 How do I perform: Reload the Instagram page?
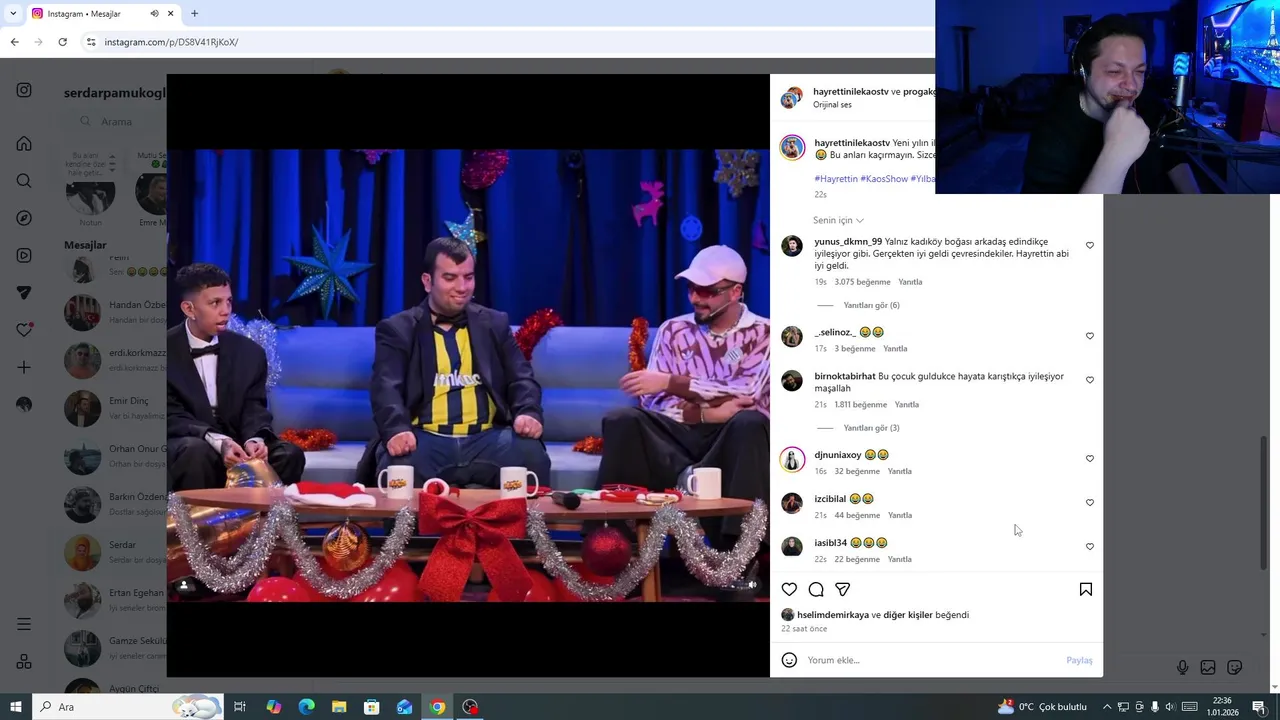tap(62, 42)
